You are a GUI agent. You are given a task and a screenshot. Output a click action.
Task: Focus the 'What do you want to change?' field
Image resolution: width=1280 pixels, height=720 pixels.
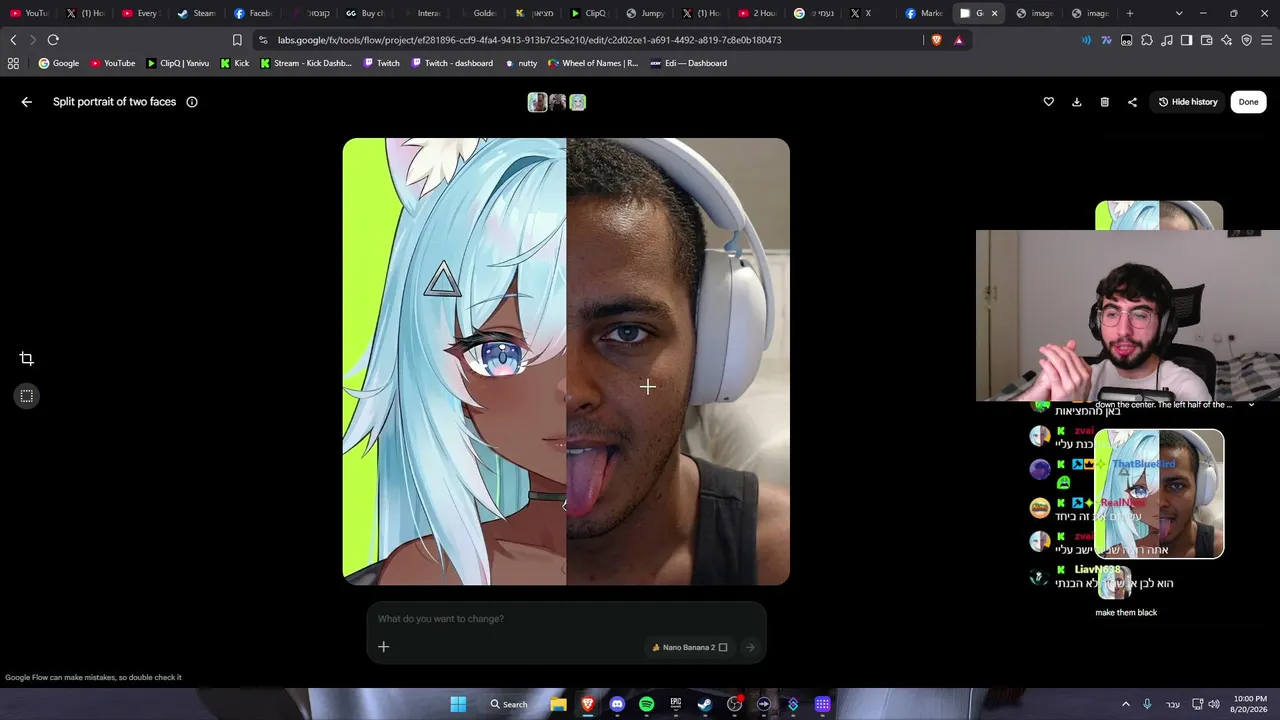pyautogui.click(x=566, y=619)
